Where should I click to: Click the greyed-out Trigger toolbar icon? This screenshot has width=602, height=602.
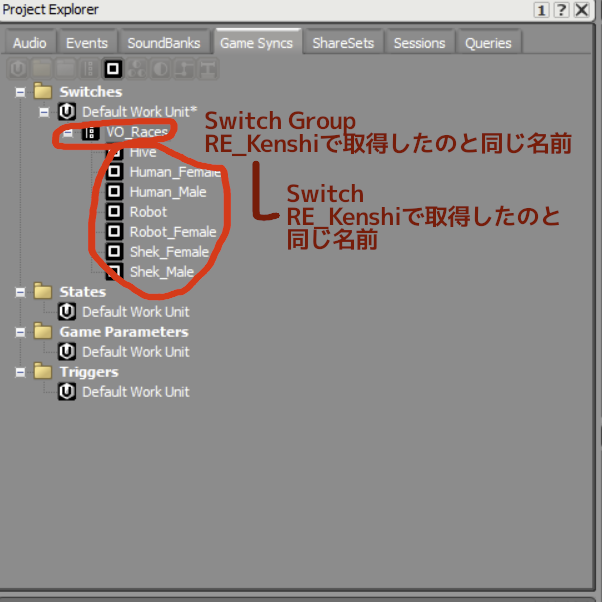pyautogui.click(x=208, y=69)
